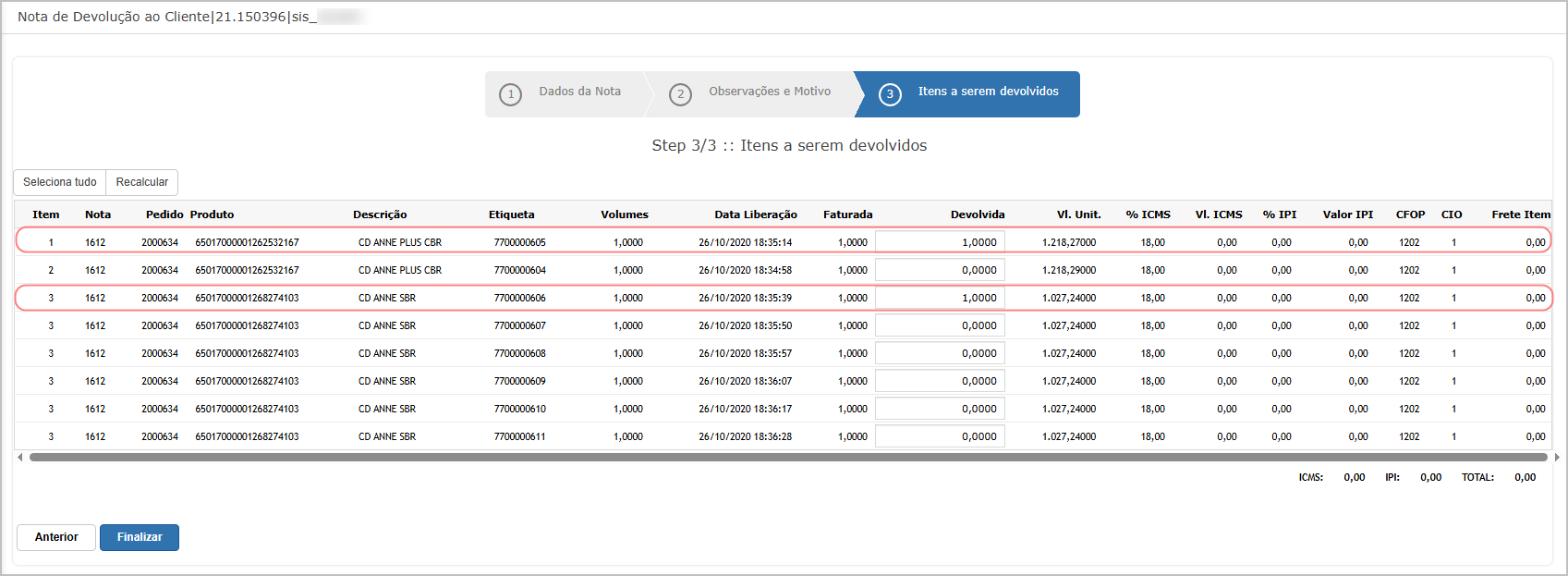Focus Devolvida input for etiqueta 7700000608
The height and width of the screenshot is (576, 1568).
[x=940, y=353]
